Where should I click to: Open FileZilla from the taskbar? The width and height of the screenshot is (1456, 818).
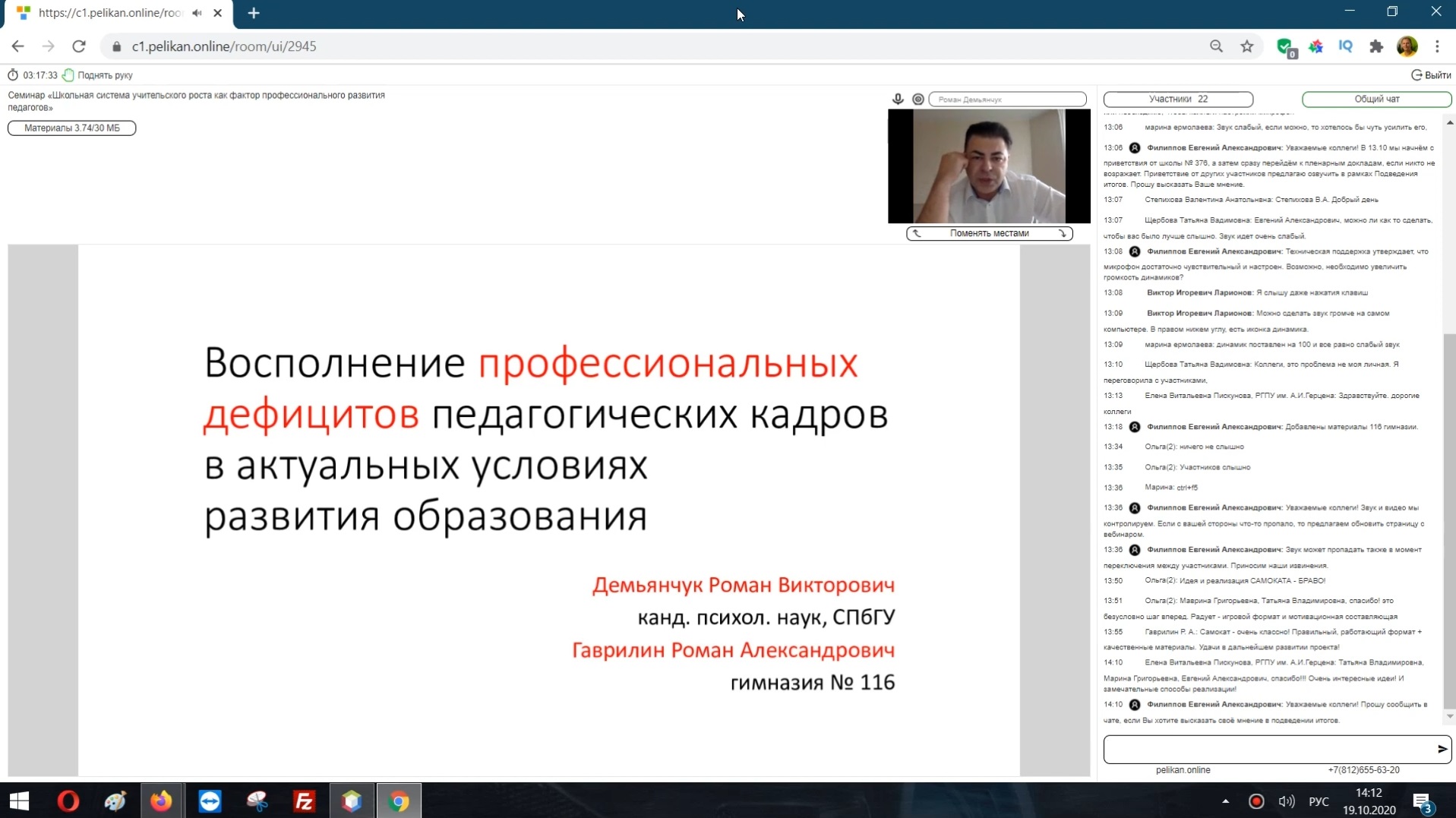pyautogui.click(x=304, y=801)
